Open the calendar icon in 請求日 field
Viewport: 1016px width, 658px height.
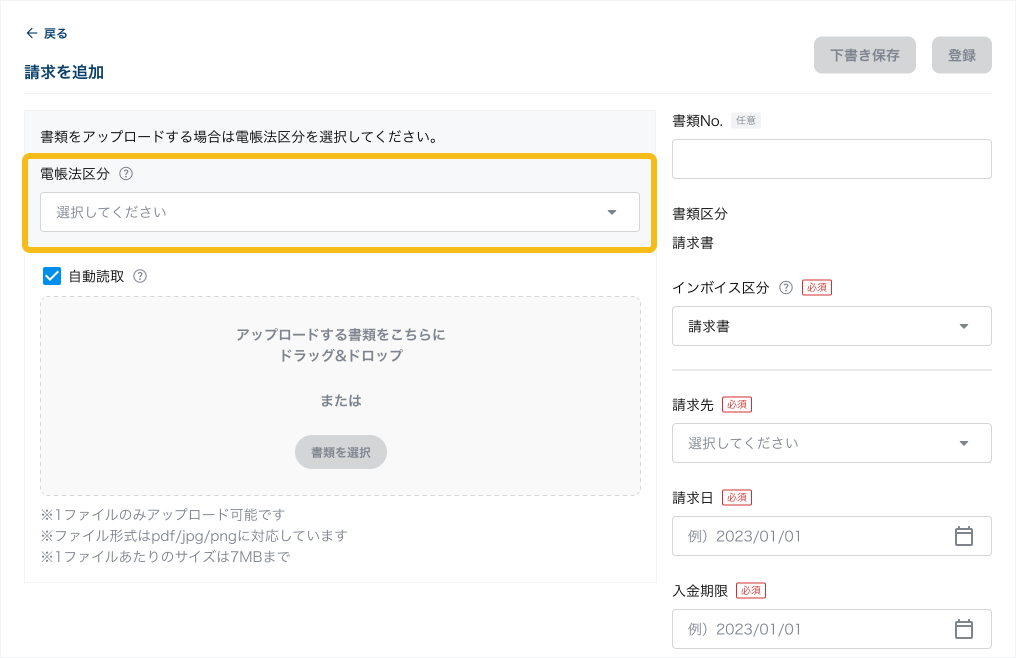(x=963, y=536)
